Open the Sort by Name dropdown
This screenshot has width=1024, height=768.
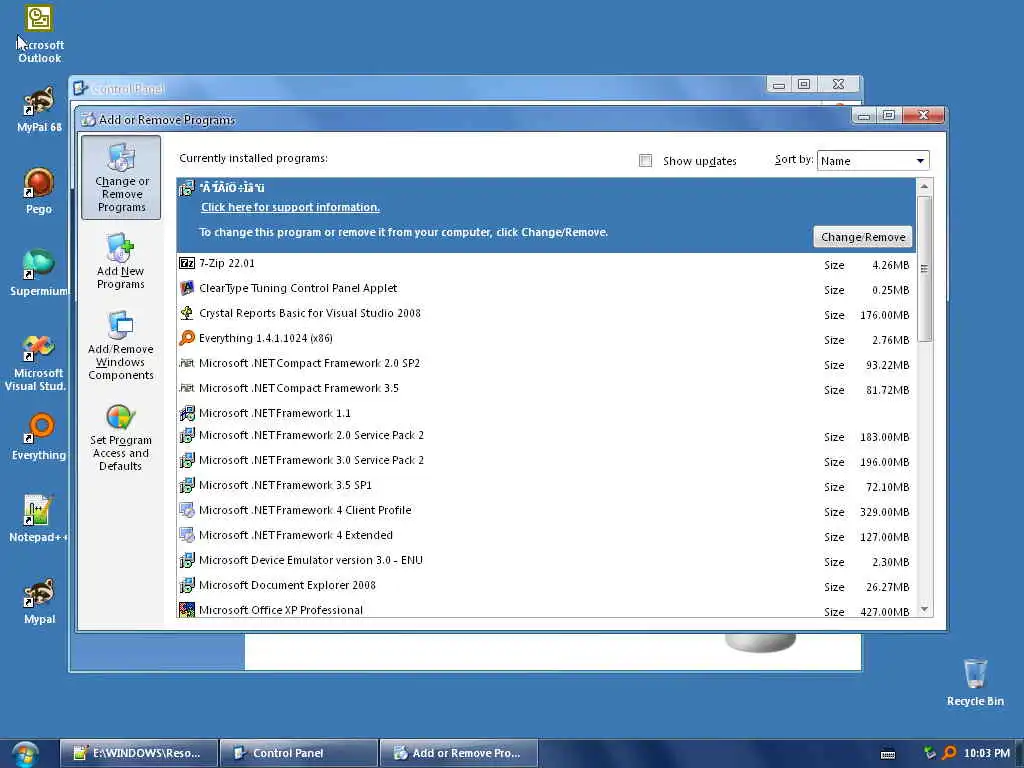[x=873, y=161]
